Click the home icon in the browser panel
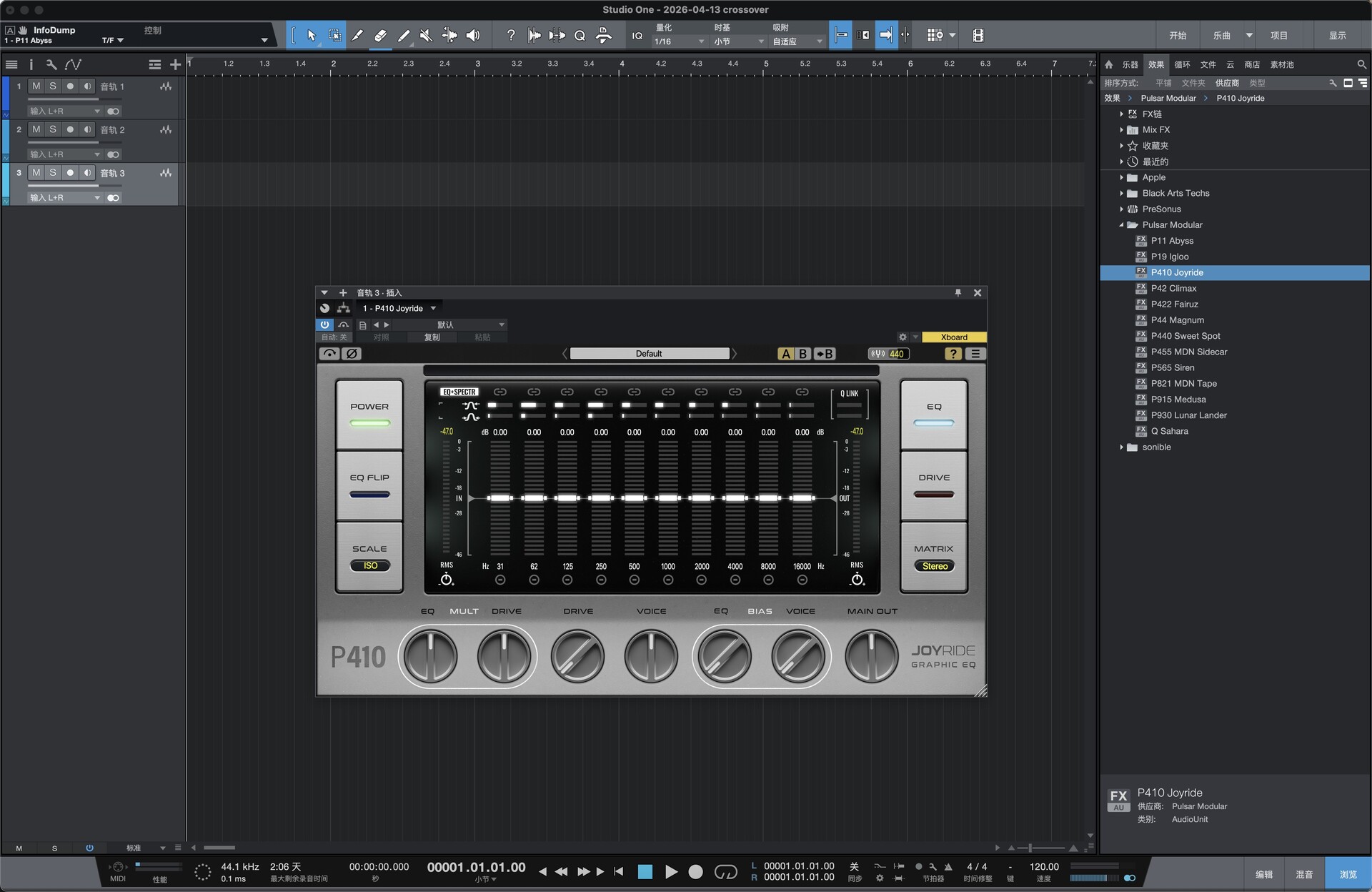The height and width of the screenshot is (892, 1372). (1109, 64)
